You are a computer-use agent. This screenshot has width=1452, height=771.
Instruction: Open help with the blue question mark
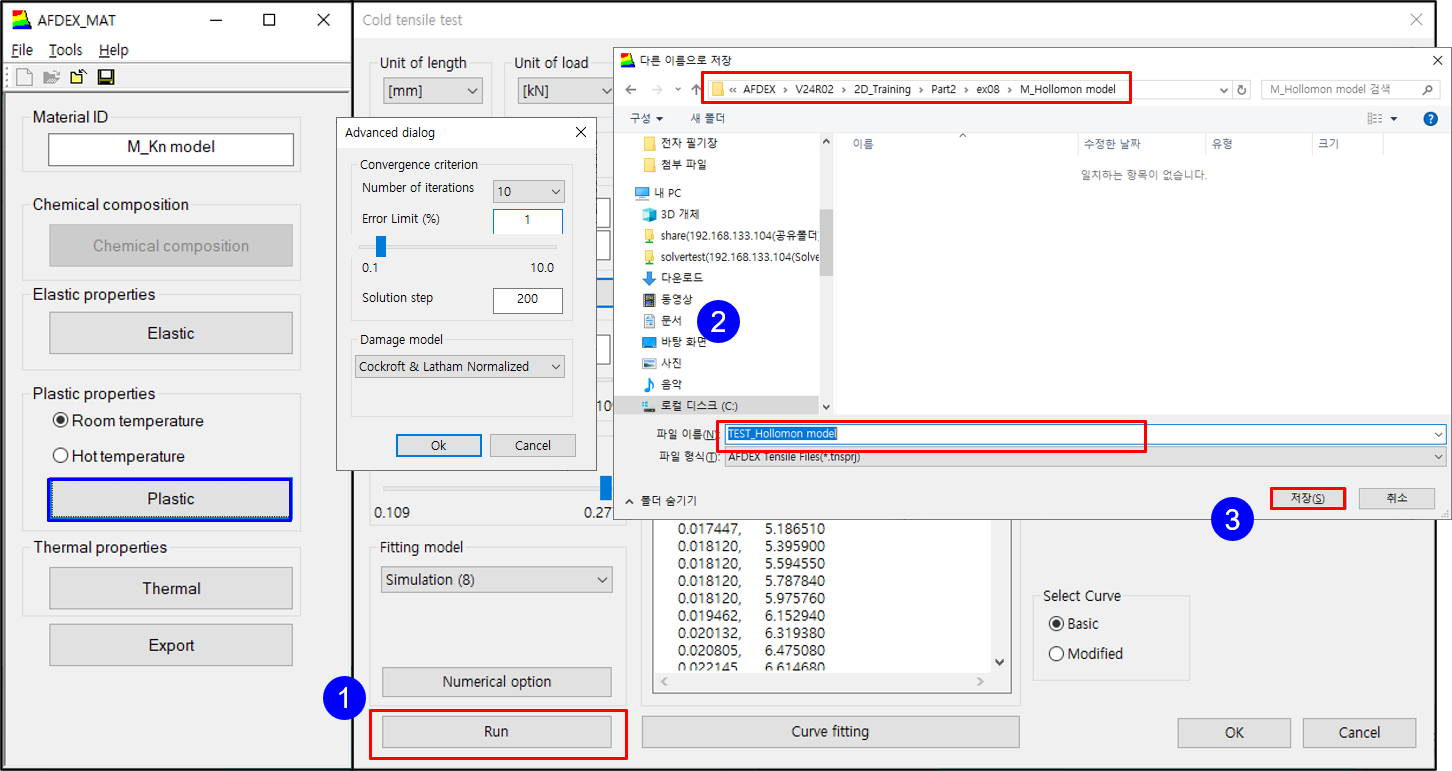coord(1430,118)
